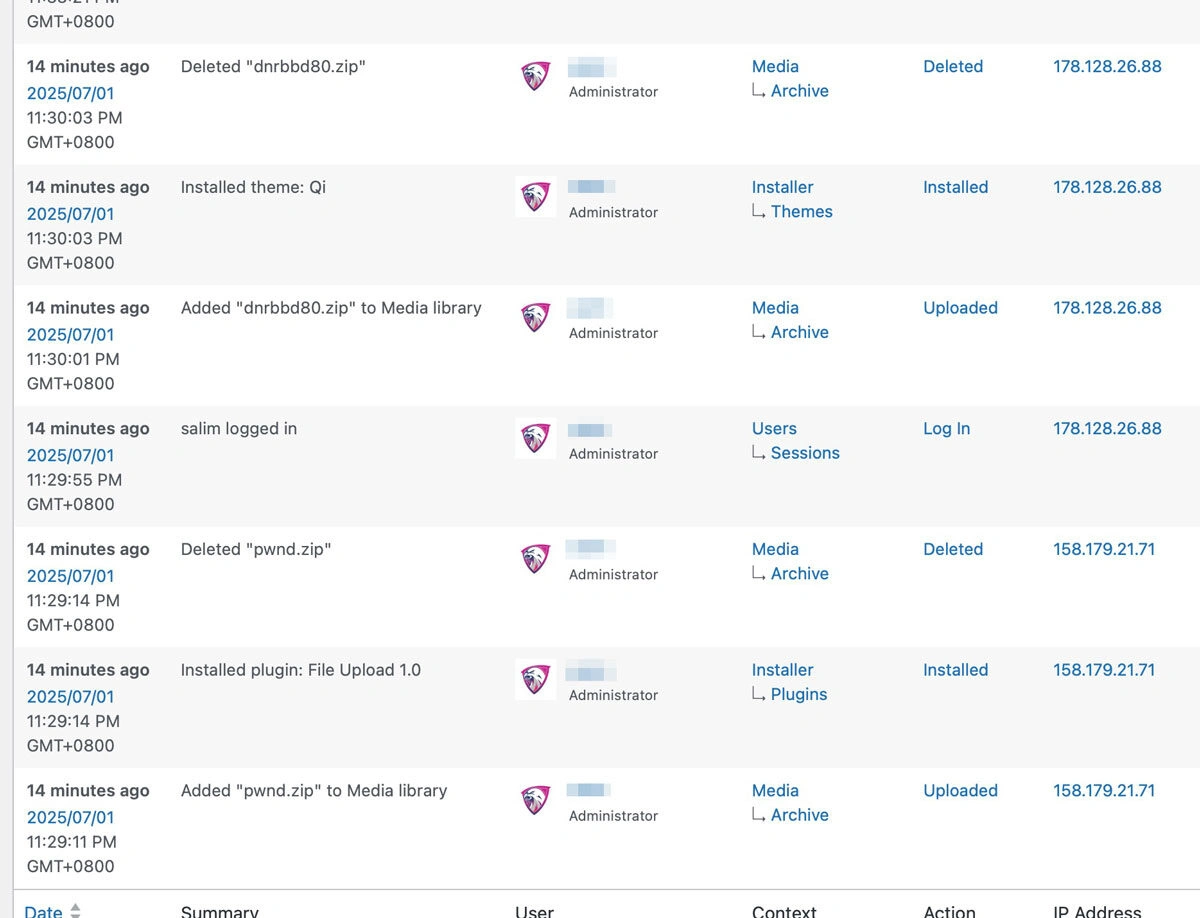Image resolution: width=1200 pixels, height=918 pixels.
Task: Click the sort arrows beside the Date footer header
Action: coord(75,911)
